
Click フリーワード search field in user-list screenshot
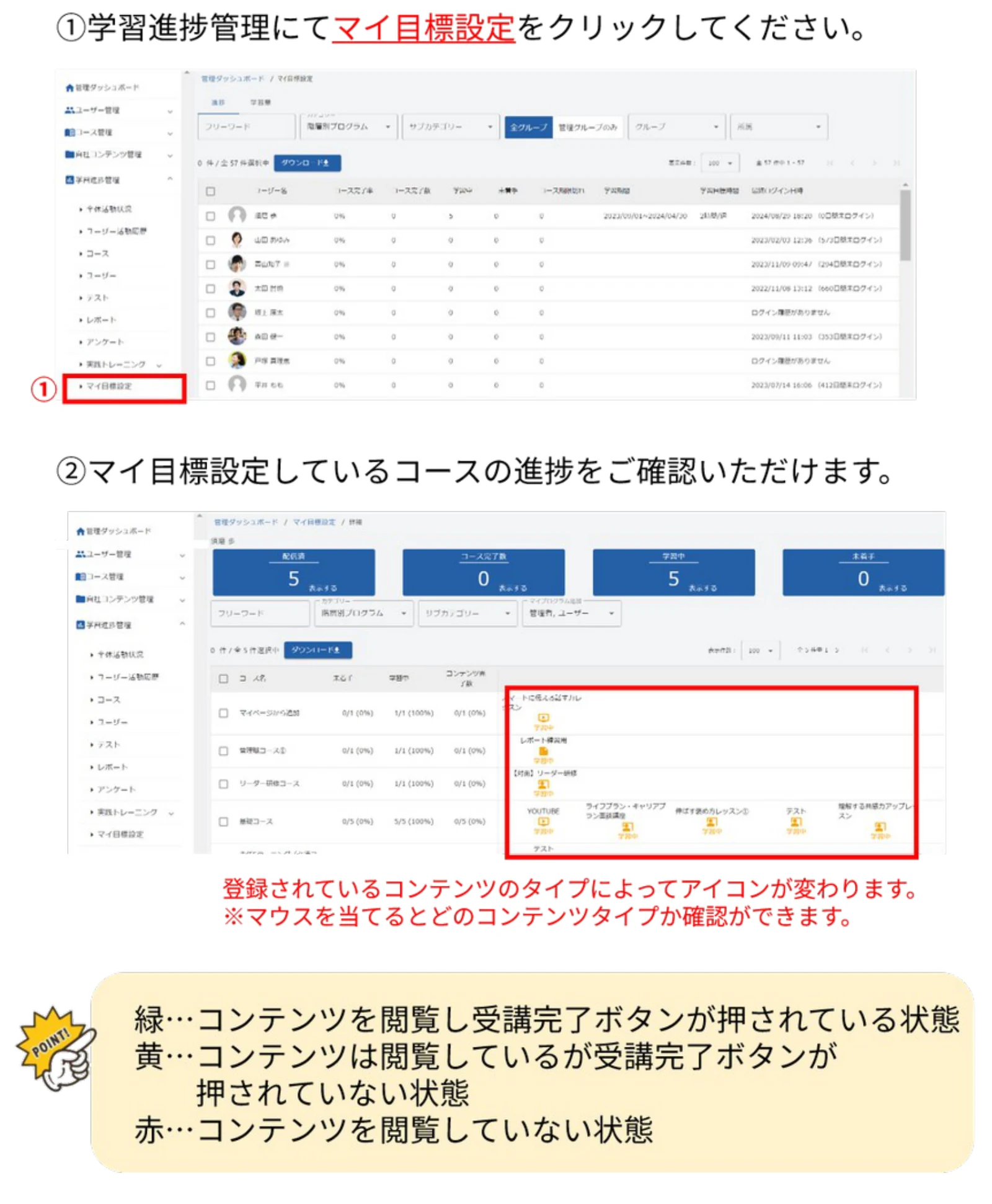click(247, 126)
